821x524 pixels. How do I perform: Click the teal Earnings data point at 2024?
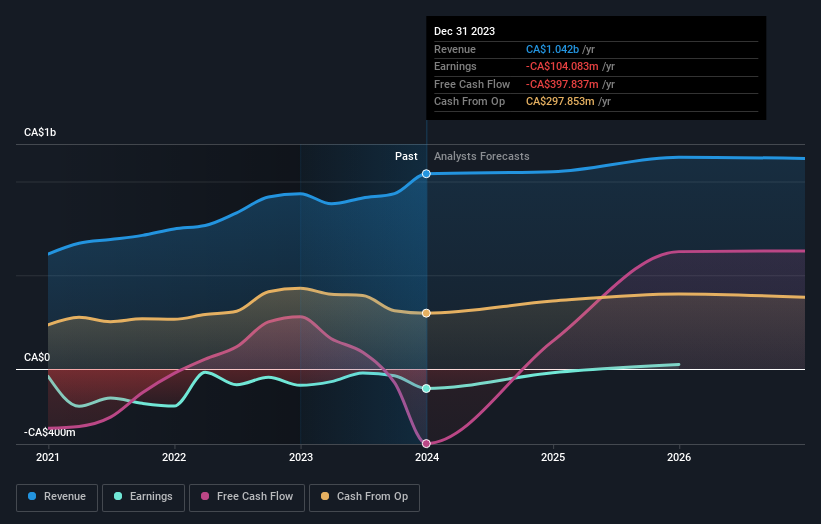click(426, 388)
